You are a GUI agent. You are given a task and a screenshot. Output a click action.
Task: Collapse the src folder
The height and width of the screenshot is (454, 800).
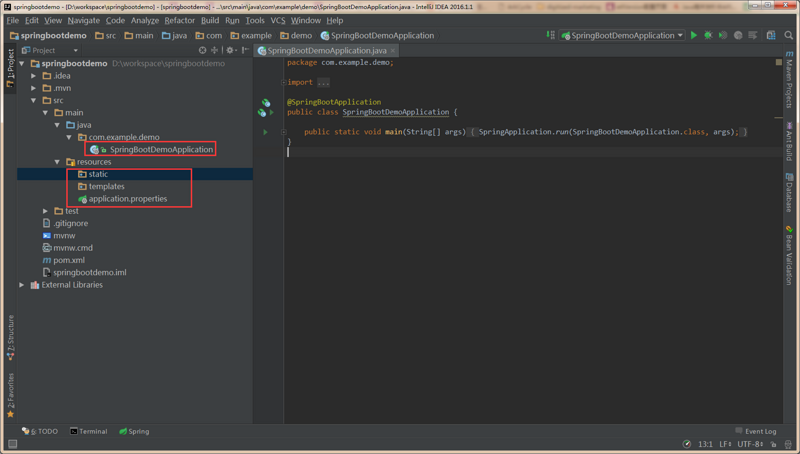click(x=34, y=100)
